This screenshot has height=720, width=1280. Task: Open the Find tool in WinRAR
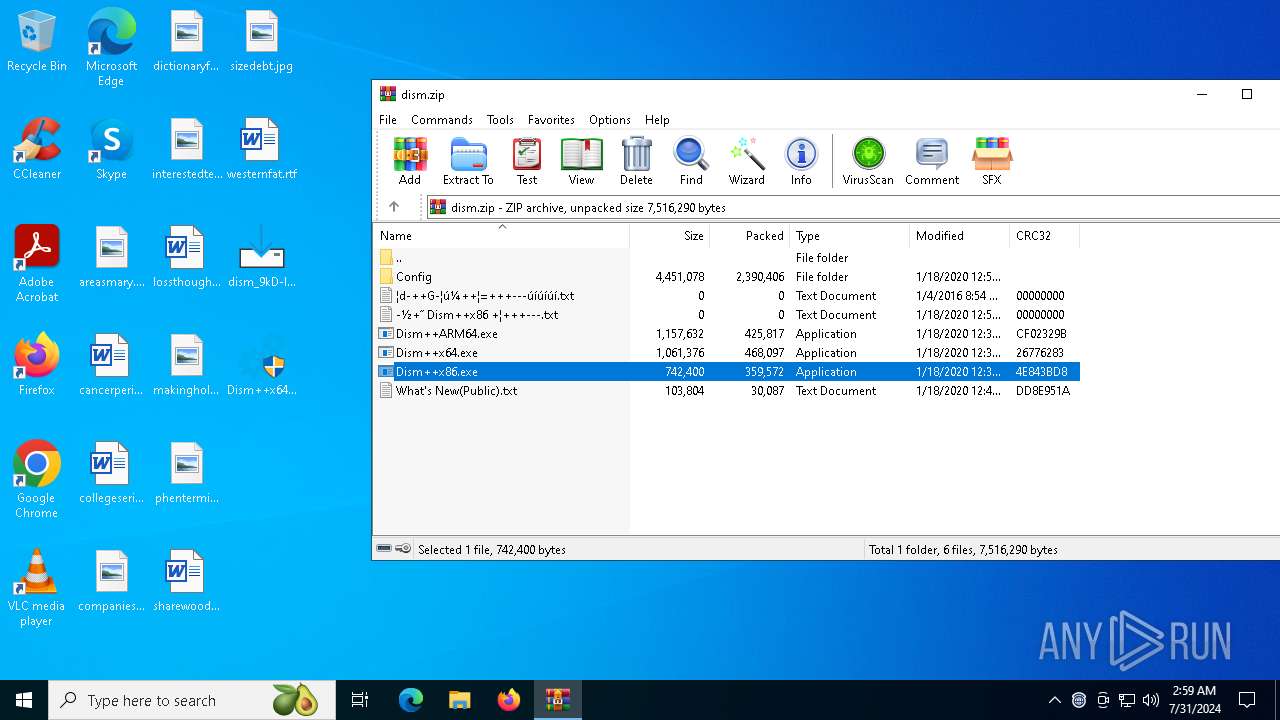691,161
